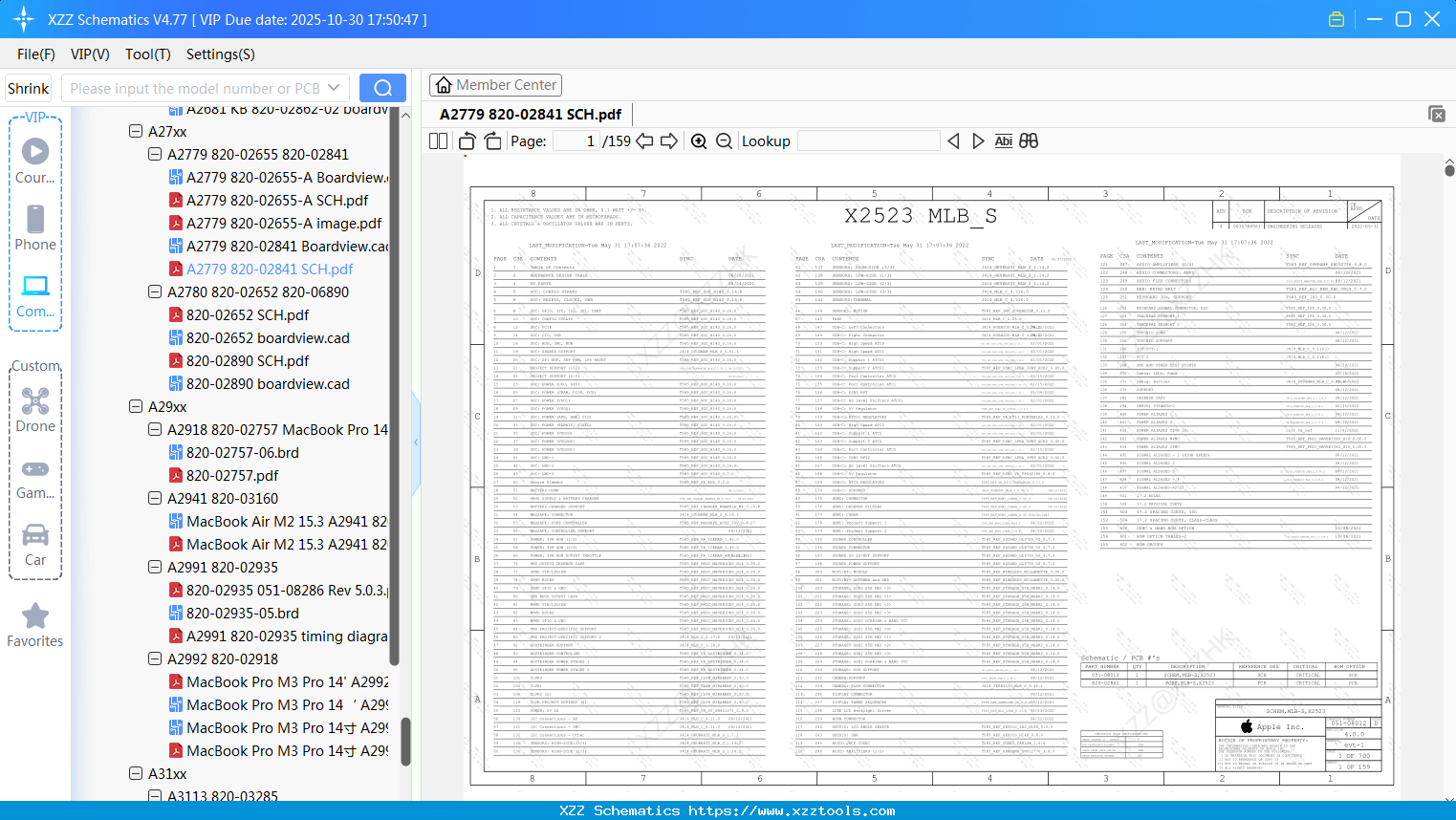The height and width of the screenshot is (820, 1456).
Task: Open A2779 820-02655-A image.pdf
Action: (284, 223)
